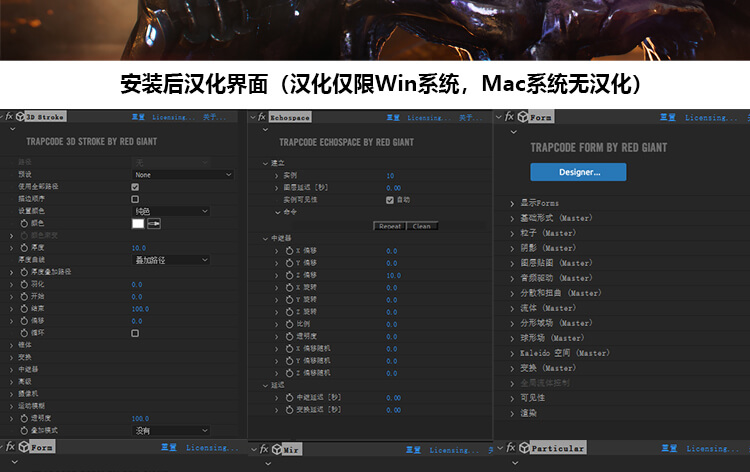This screenshot has width=750, height=472.
Task: Expand 粒子 (Master) group in Form
Action: (512, 233)
